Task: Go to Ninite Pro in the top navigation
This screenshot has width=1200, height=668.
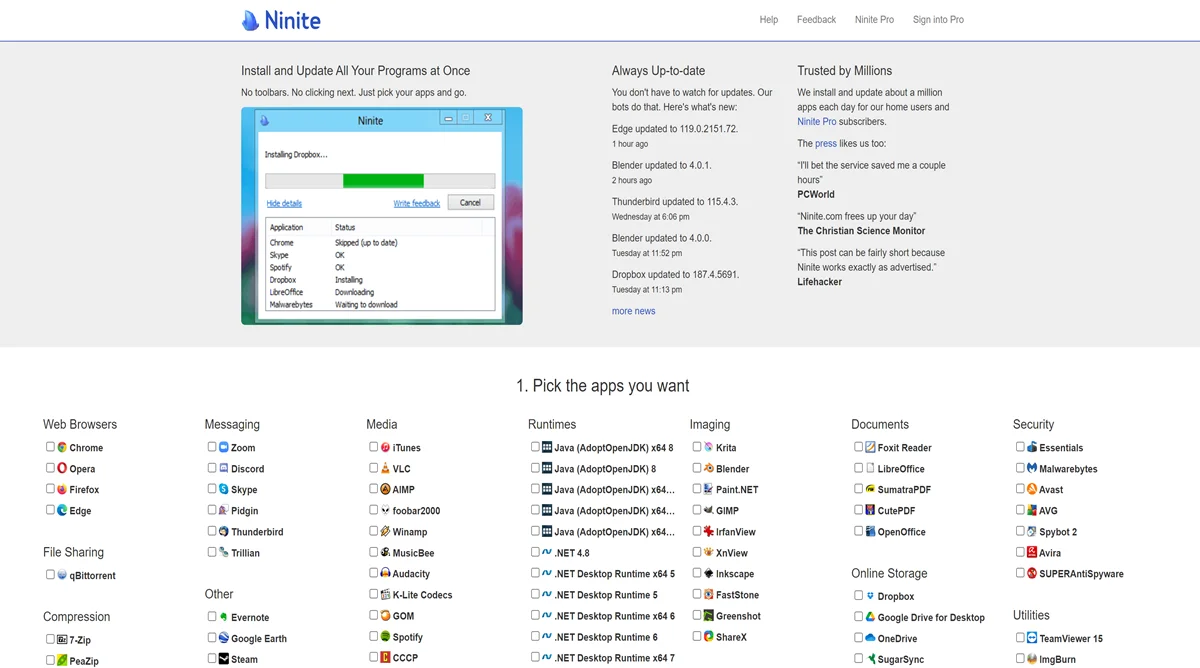Action: 874,20
